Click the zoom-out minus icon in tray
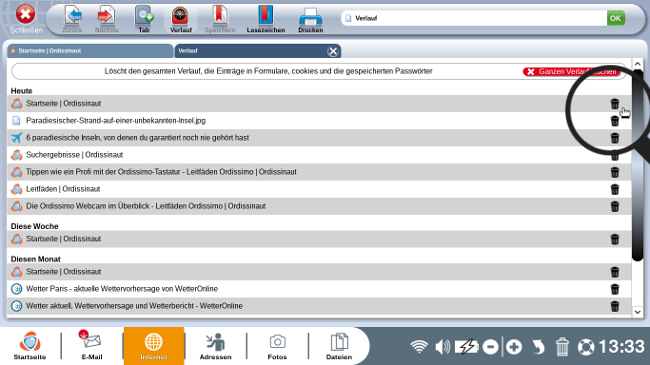Screen dimensions: 650x365 coord(490,347)
